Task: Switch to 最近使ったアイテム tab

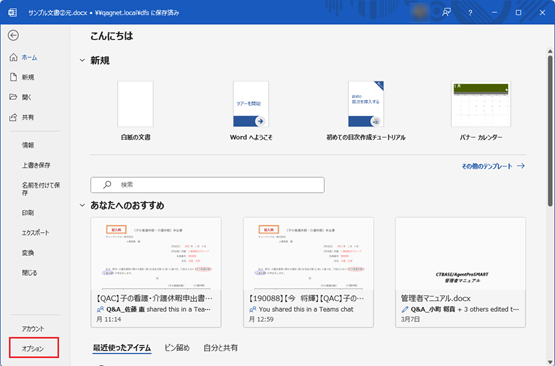Action: pos(122,348)
